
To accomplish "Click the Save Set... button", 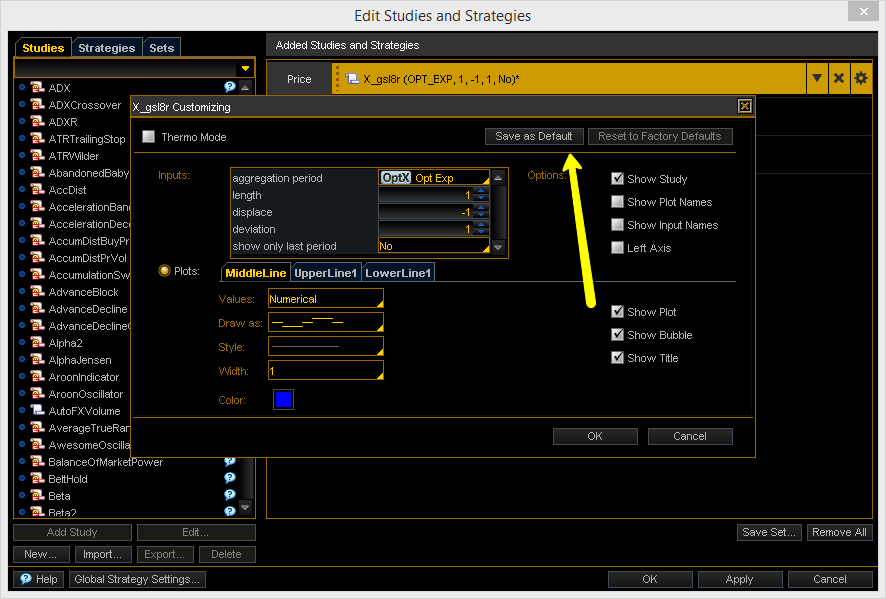I will (x=769, y=532).
